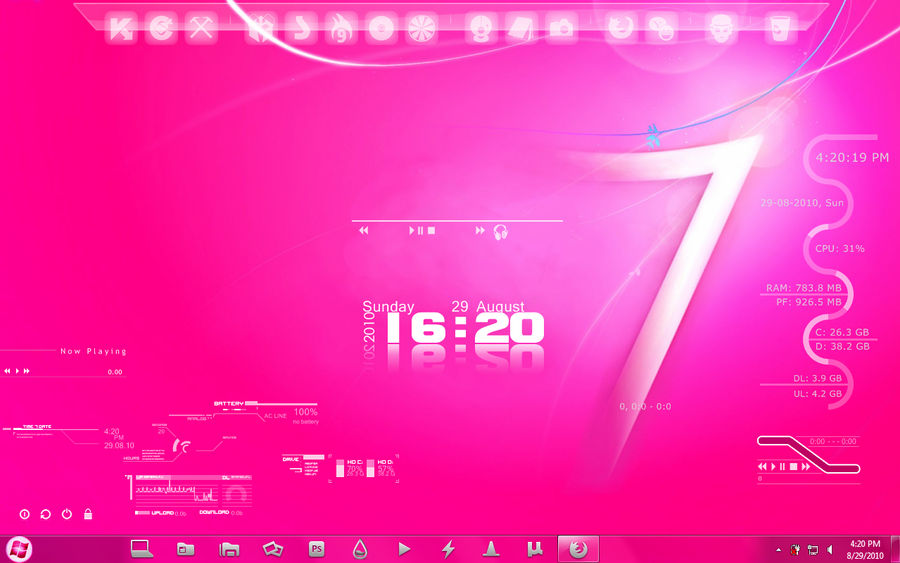Toggle play/pause in center media player
Image resolution: width=900 pixels, height=563 pixels.
tap(416, 231)
